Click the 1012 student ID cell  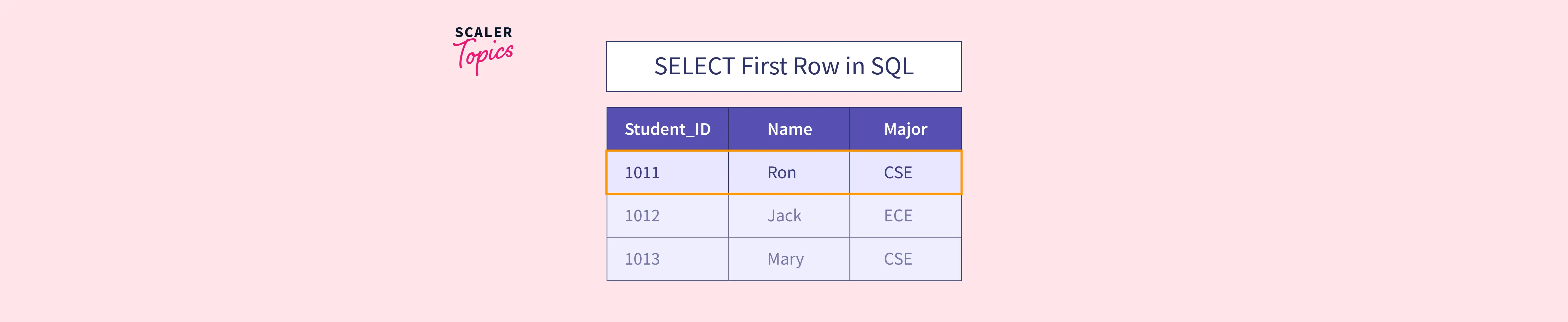[x=667, y=216]
